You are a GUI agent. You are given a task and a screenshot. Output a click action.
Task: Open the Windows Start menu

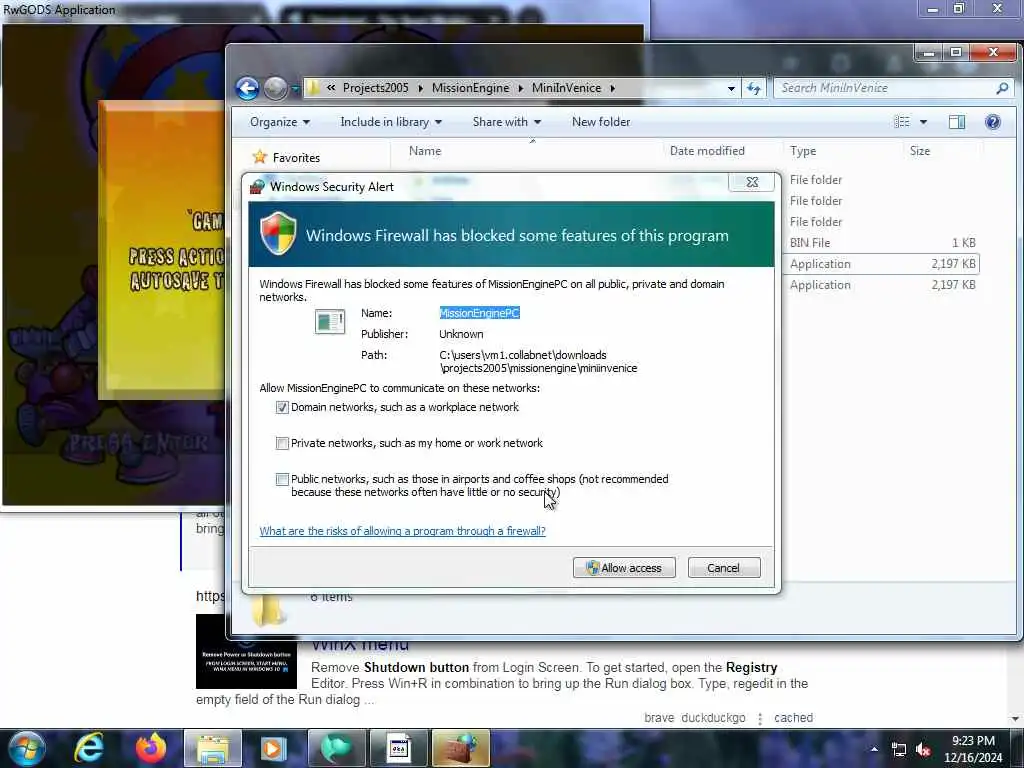[26, 748]
